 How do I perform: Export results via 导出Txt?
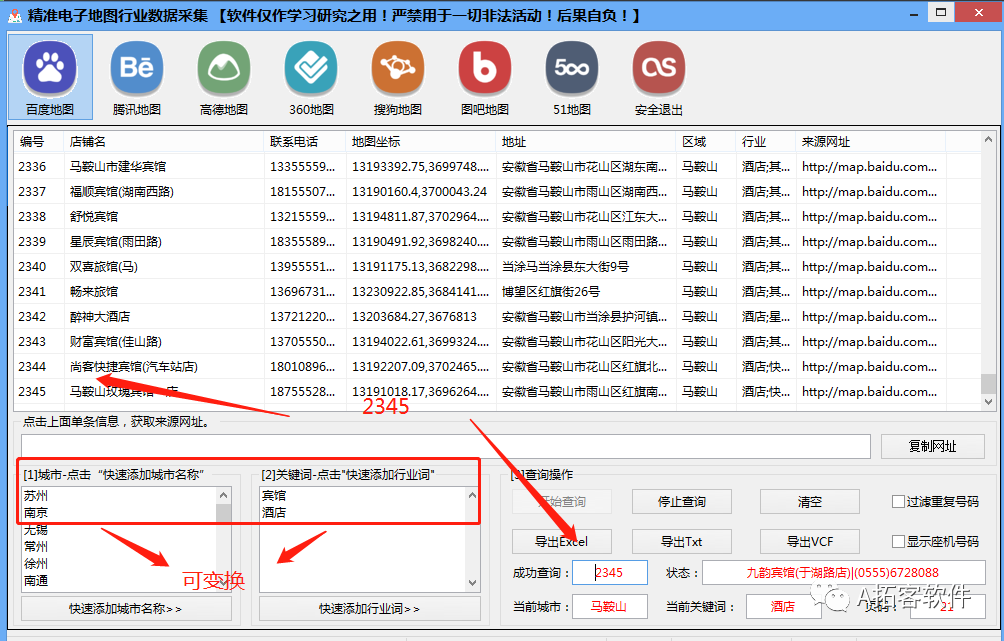click(x=682, y=542)
